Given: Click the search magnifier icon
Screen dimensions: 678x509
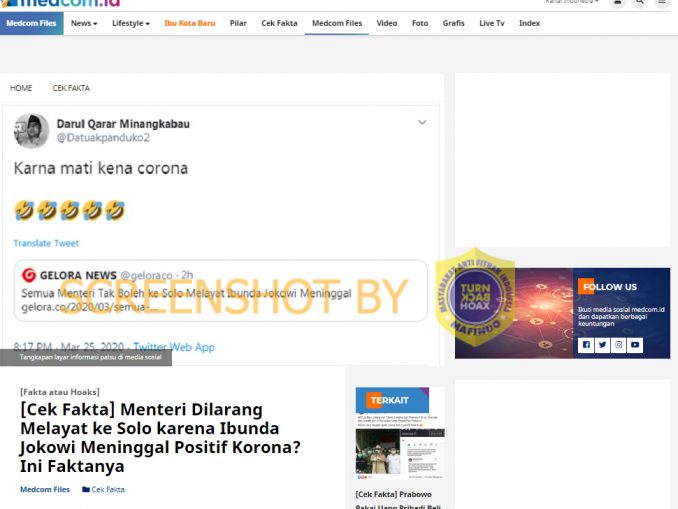Looking at the screenshot, I should tap(640, 3).
